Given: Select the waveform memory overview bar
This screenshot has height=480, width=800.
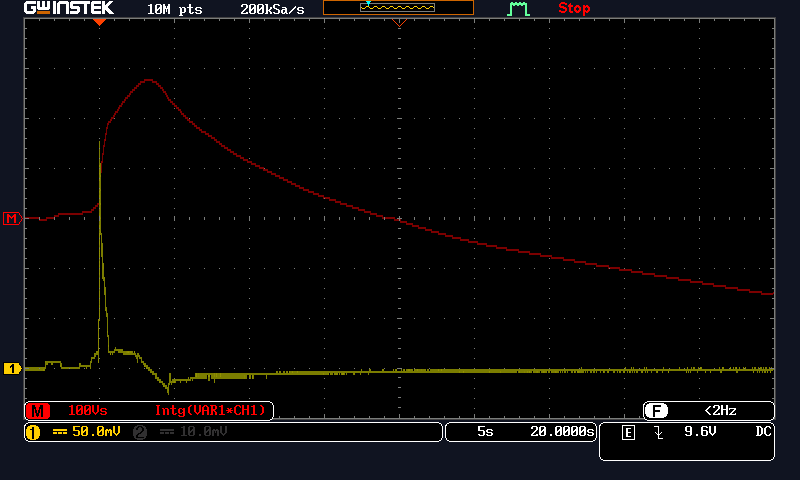Looking at the screenshot, I should (398, 8).
